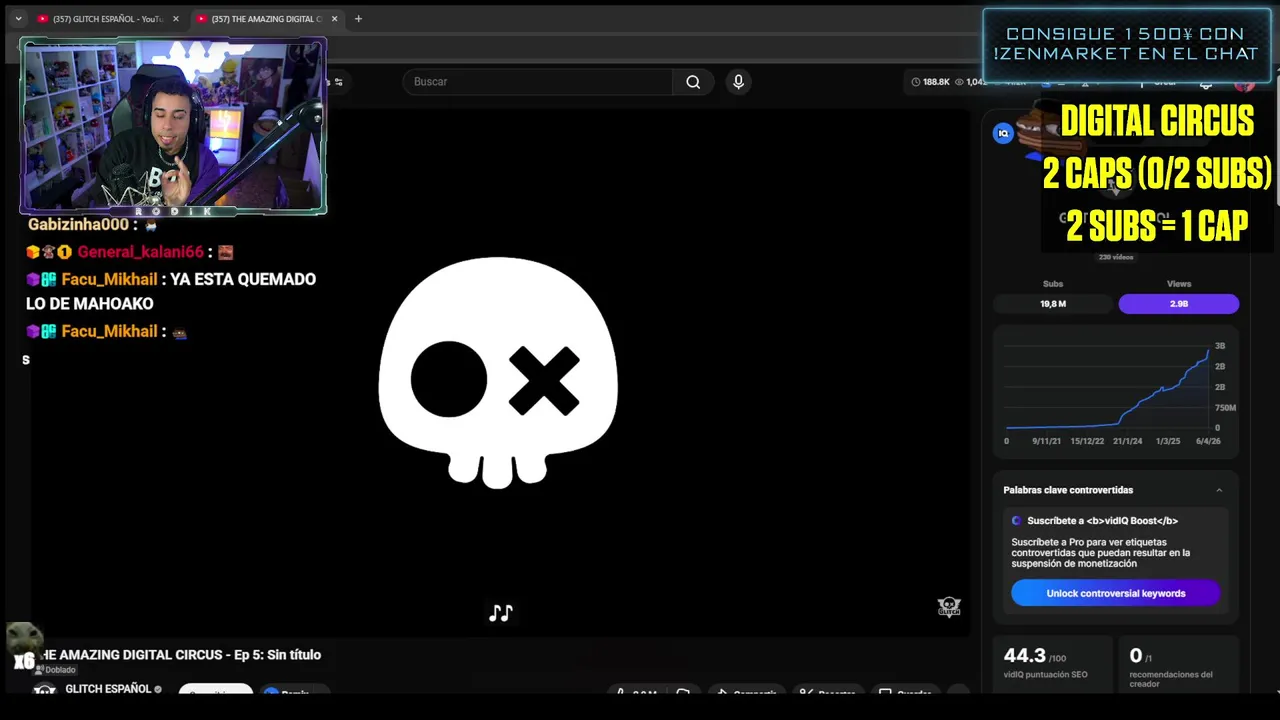Open the GLITCH ESPAÑOL channel name link
This screenshot has height=720, width=1280.
pos(108,689)
